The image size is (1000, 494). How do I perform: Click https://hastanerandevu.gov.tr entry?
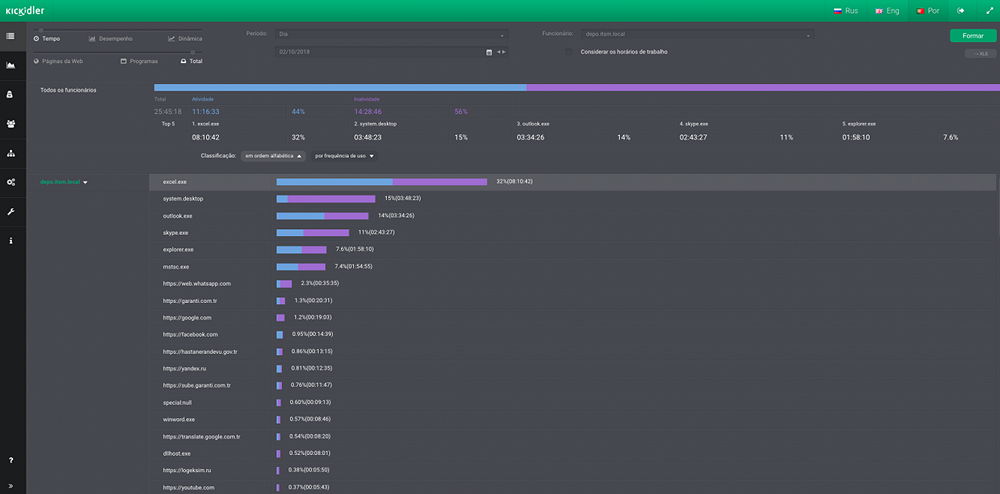[x=200, y=351]
